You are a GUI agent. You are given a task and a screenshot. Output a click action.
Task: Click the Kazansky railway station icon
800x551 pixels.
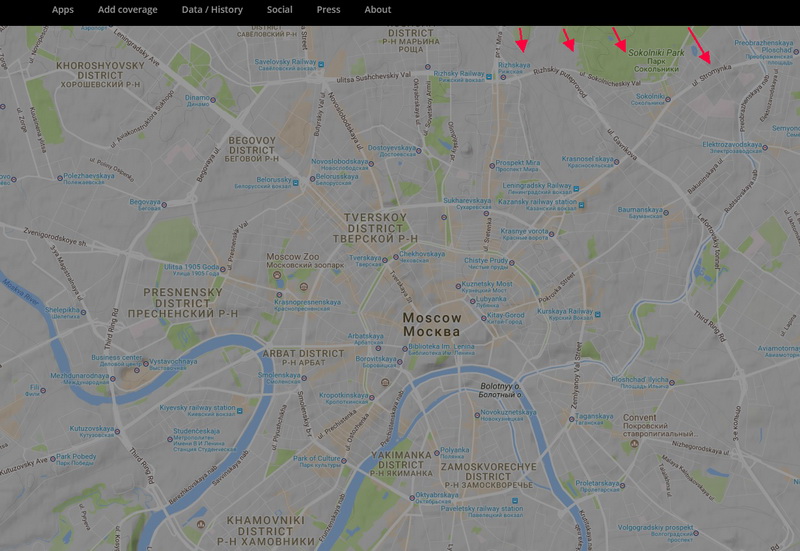tap(581, 205)
